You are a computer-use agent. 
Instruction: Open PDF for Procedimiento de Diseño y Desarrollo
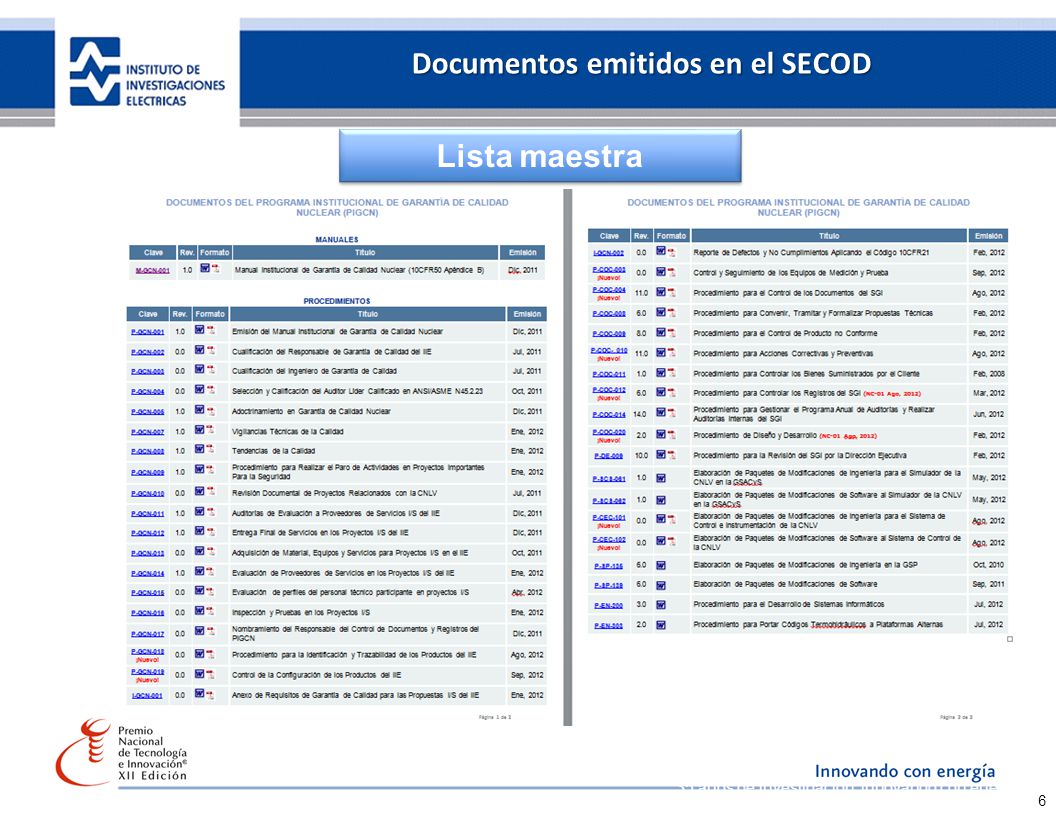(x=671, y=435)
